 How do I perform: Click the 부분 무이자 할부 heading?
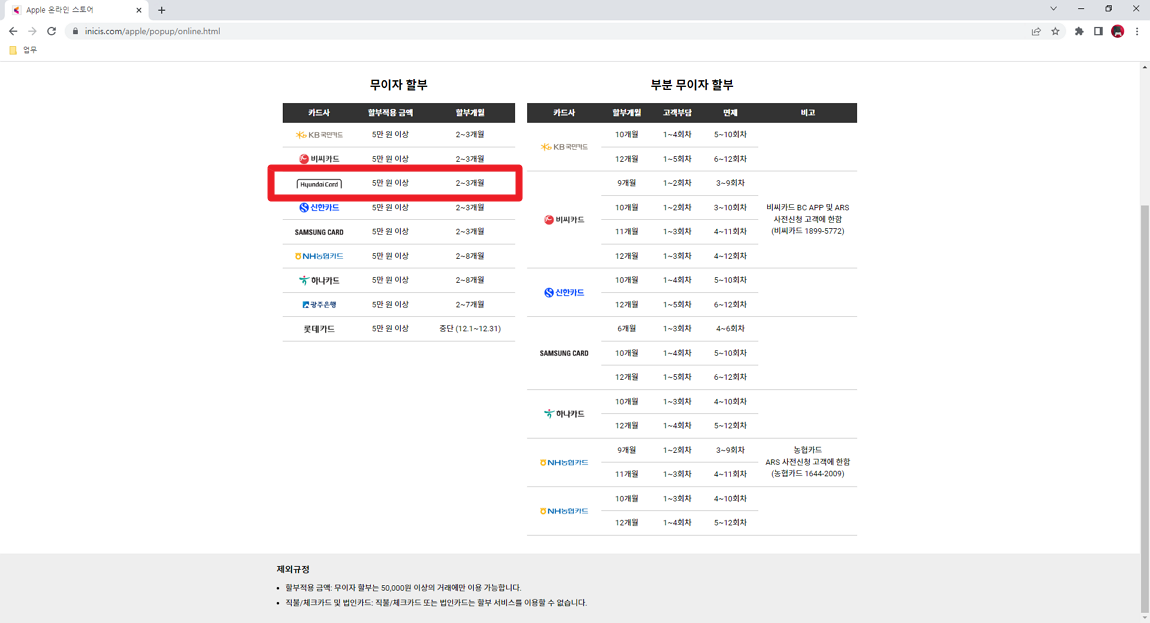(692, 85)
